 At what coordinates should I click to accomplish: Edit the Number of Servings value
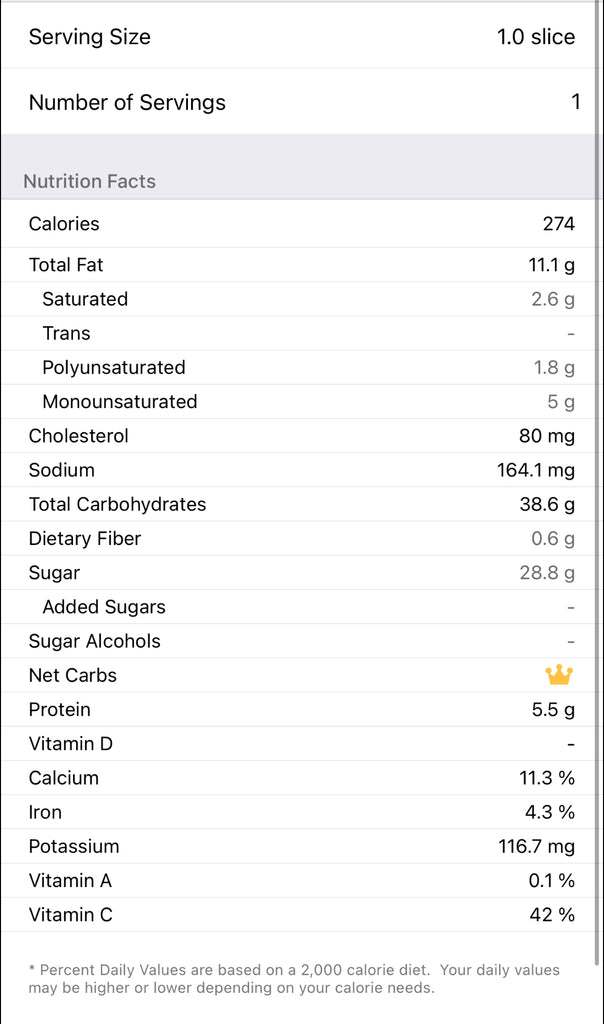575,102
